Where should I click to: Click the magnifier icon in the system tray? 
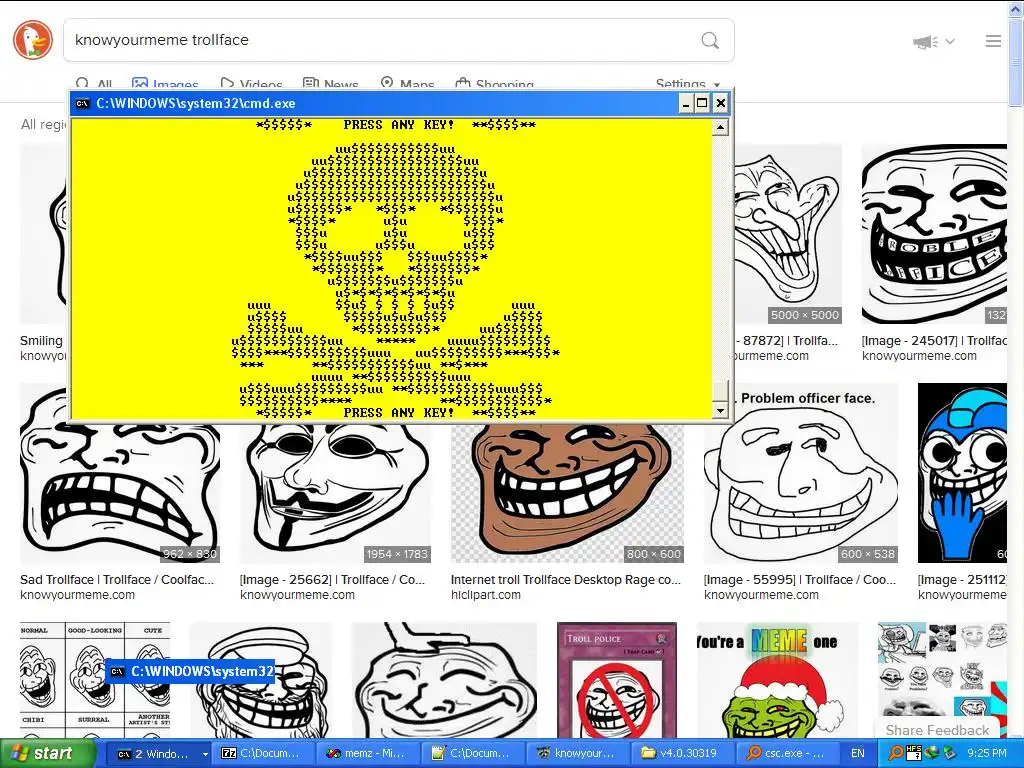point(896,754)
